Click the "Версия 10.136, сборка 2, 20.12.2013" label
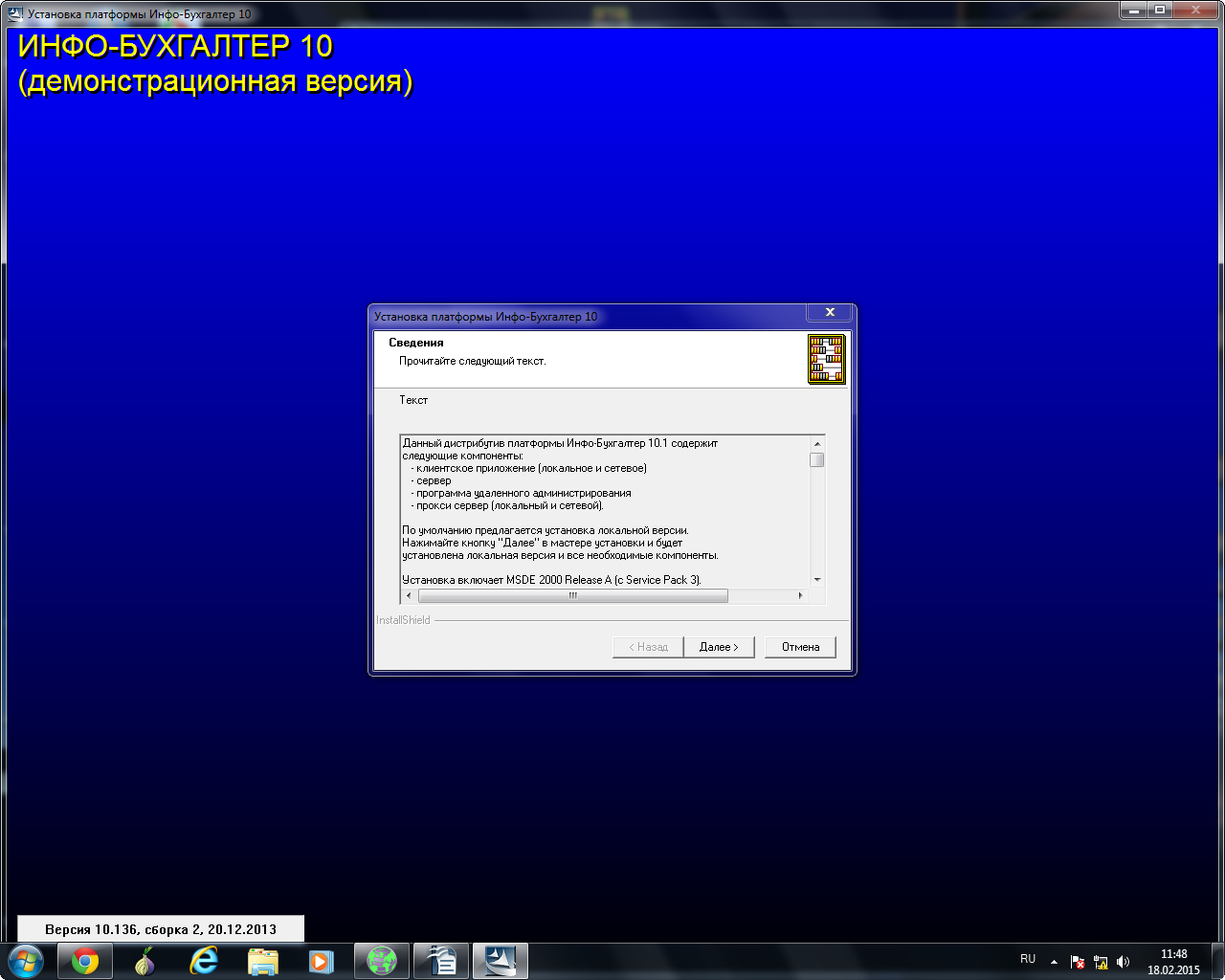 [x=161, y=929]
